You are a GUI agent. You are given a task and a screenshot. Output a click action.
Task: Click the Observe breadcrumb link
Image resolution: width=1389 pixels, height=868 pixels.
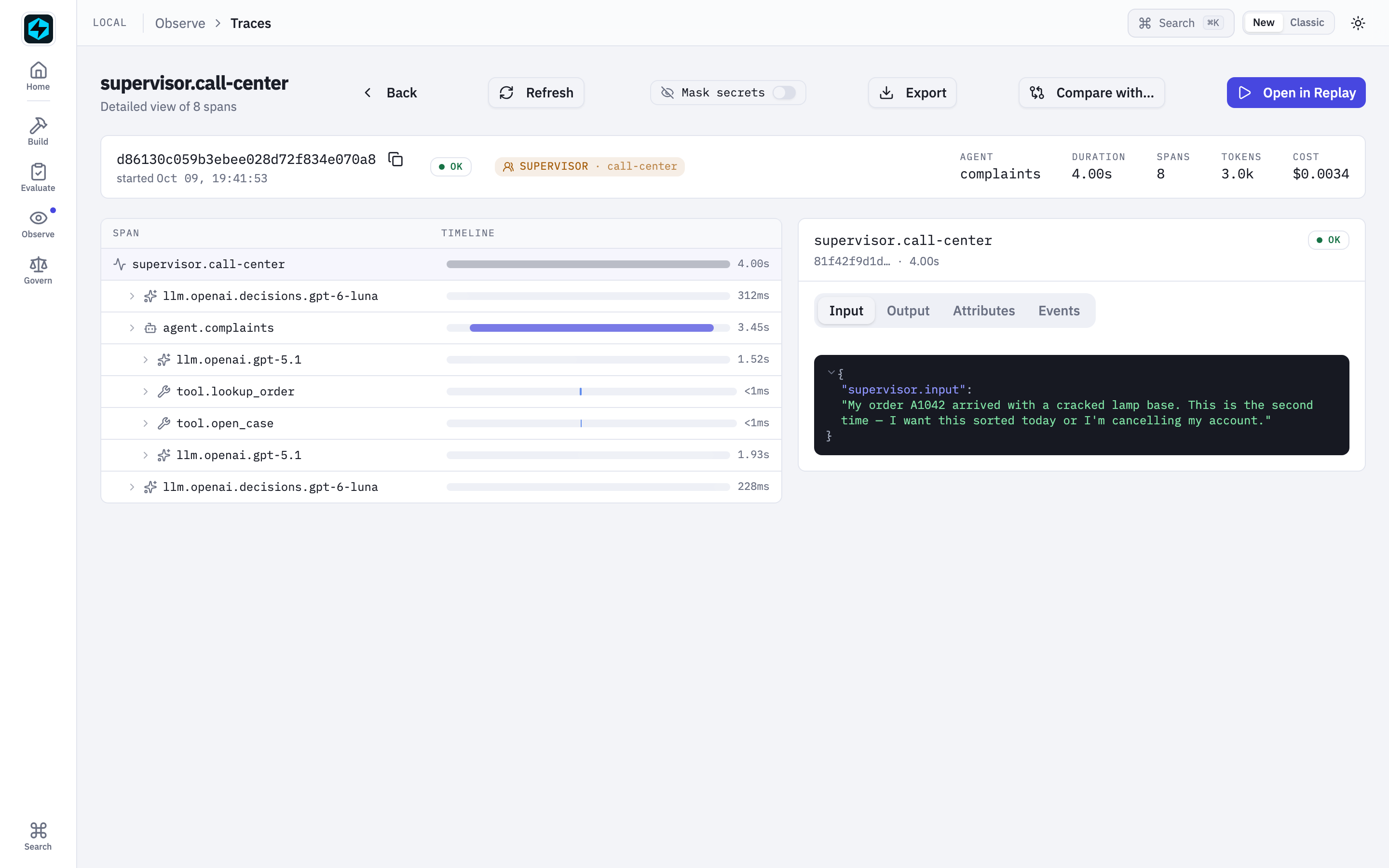point(179,23)
